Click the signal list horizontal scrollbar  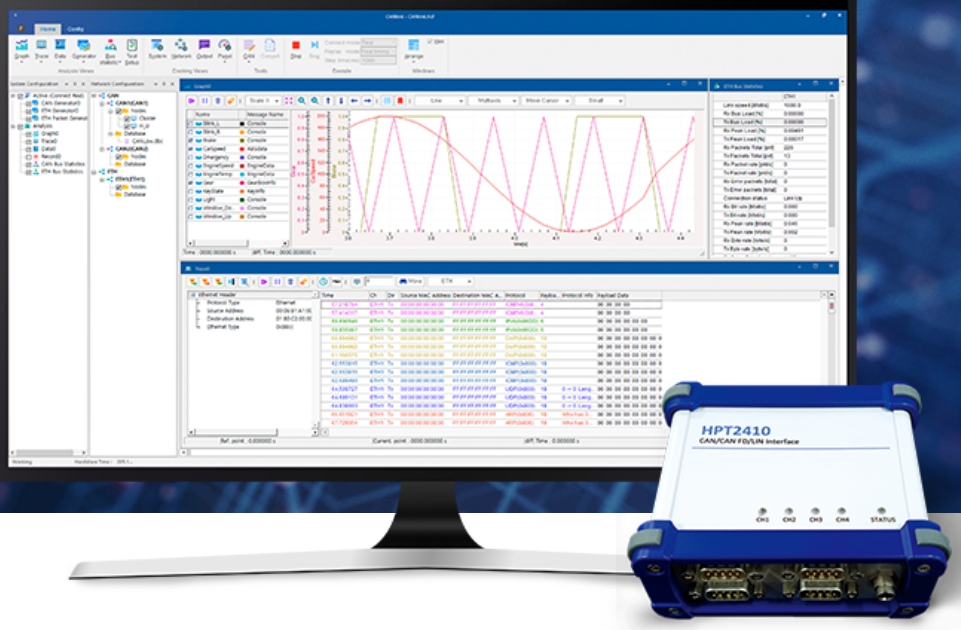click(238, 243)
